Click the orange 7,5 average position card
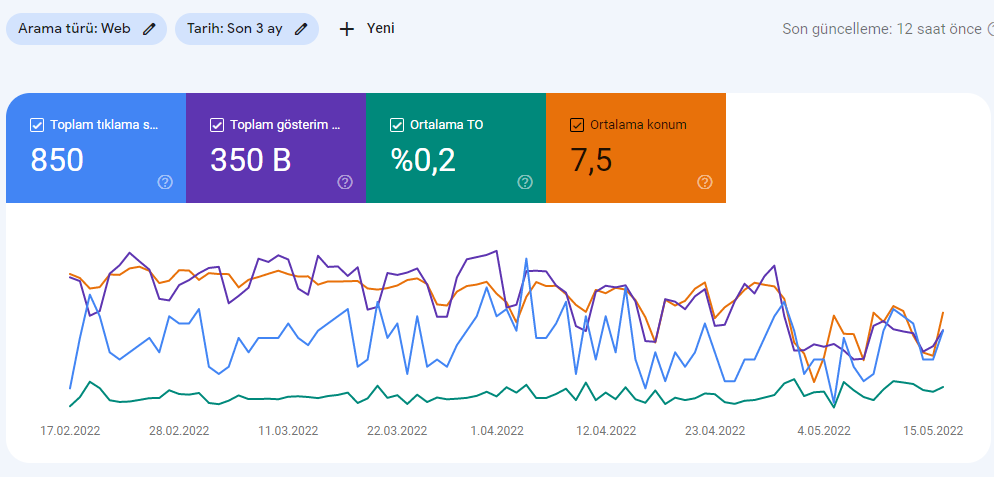 pos(636,148)
